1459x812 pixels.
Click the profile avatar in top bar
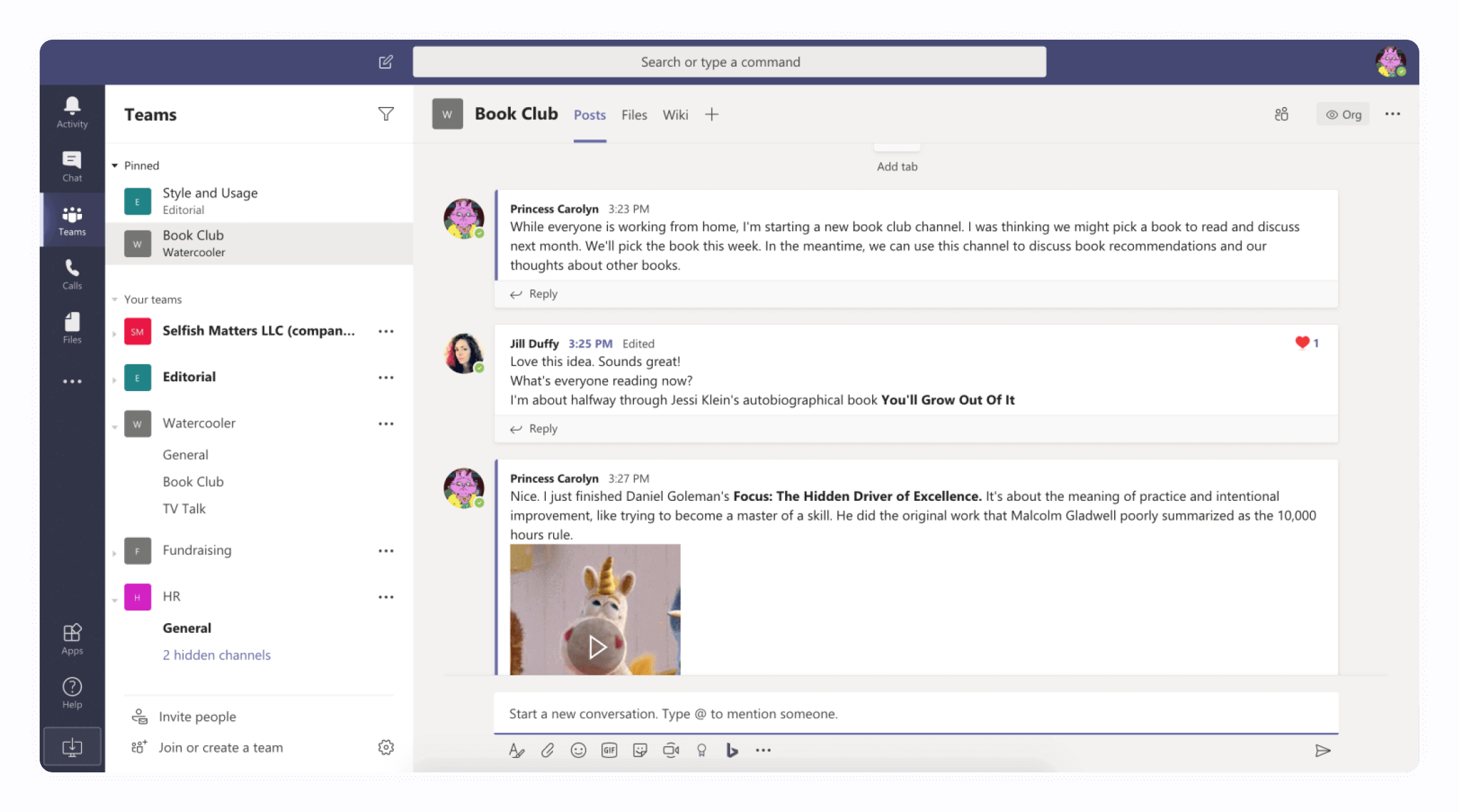pyautogui.click(x=1391, y=62)
